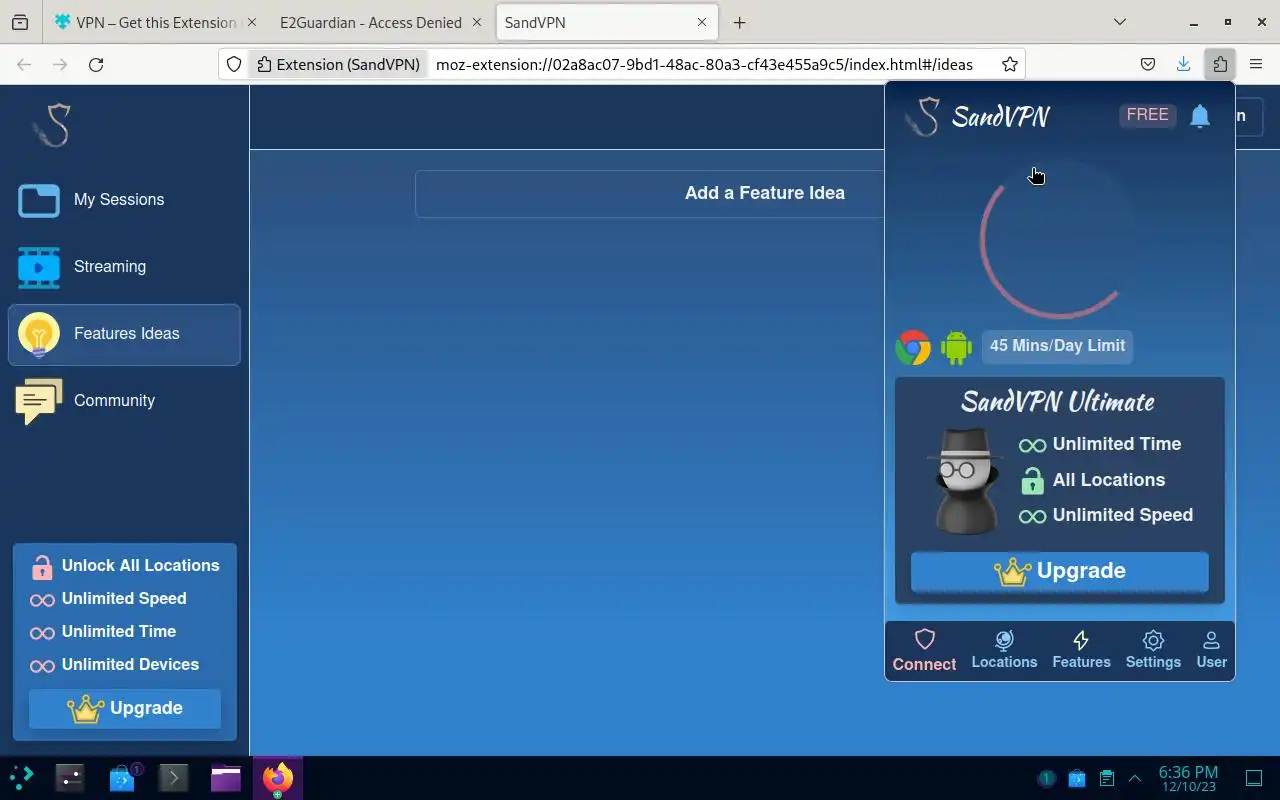1280x800 pixels.
Task: Select Features Ideas sidebar item
Action: tap(124, 334)
